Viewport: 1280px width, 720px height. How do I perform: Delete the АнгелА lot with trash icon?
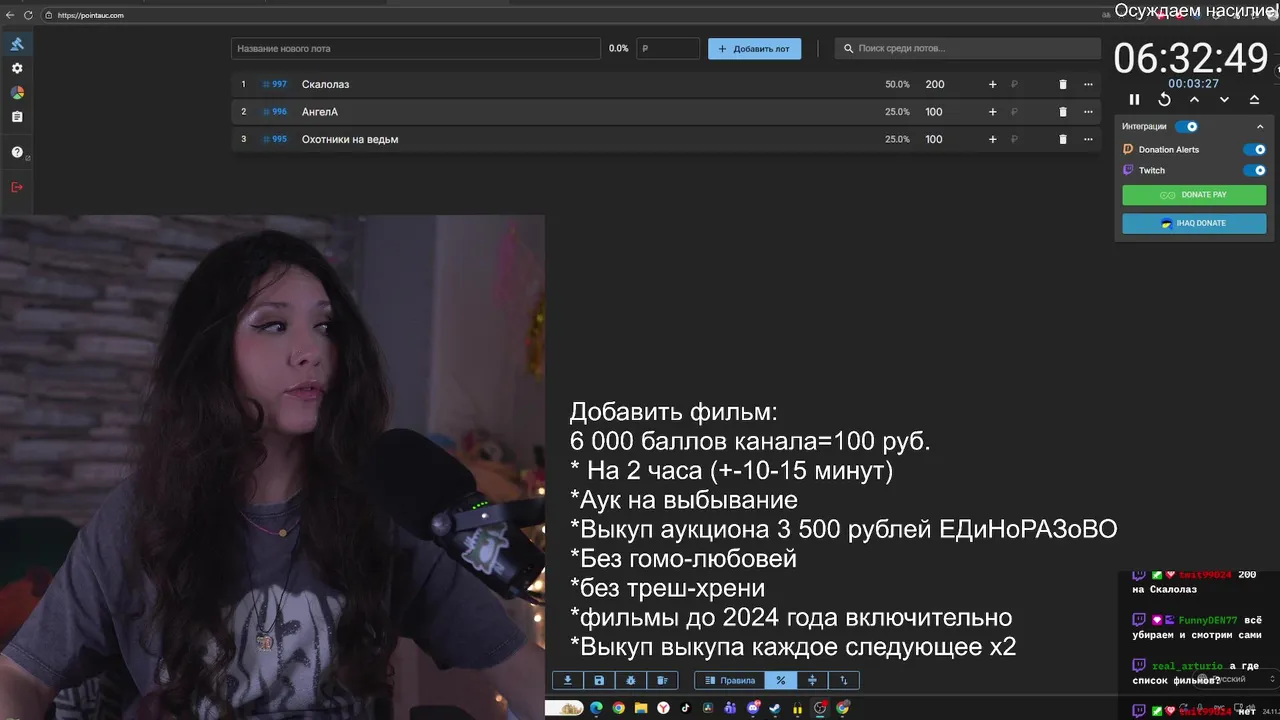coord(1063,112)
